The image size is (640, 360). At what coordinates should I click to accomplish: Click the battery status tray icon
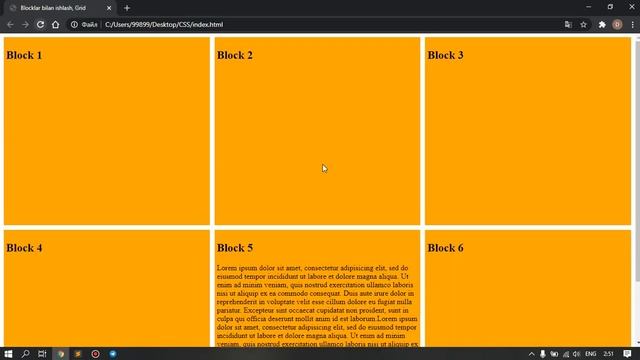[554, 354]
